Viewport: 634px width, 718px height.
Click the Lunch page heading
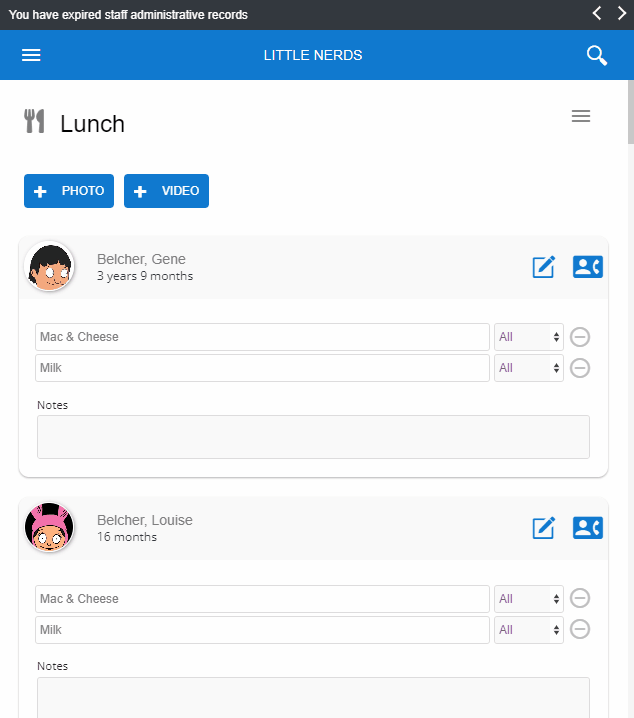(x=92, y=124)
